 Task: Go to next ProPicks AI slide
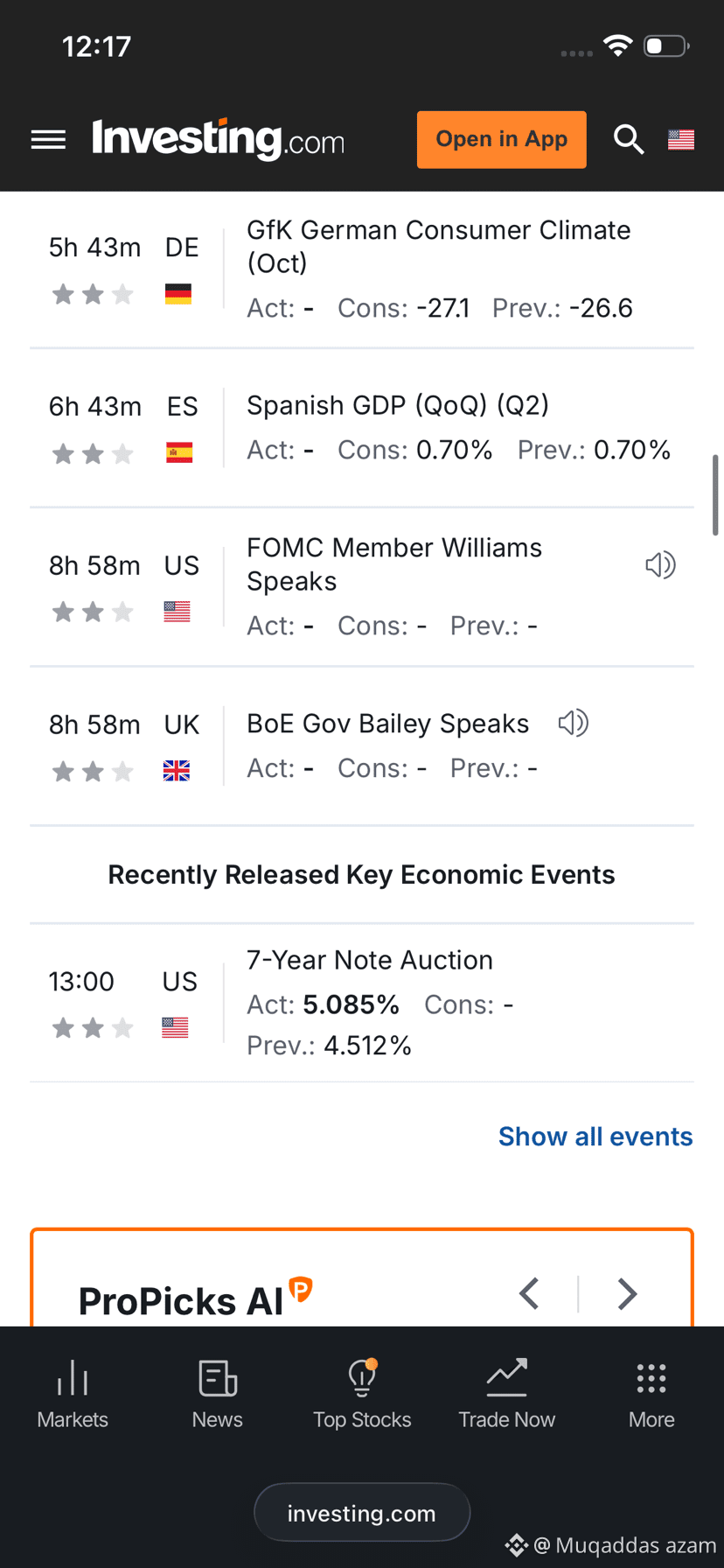point(627,1293)
